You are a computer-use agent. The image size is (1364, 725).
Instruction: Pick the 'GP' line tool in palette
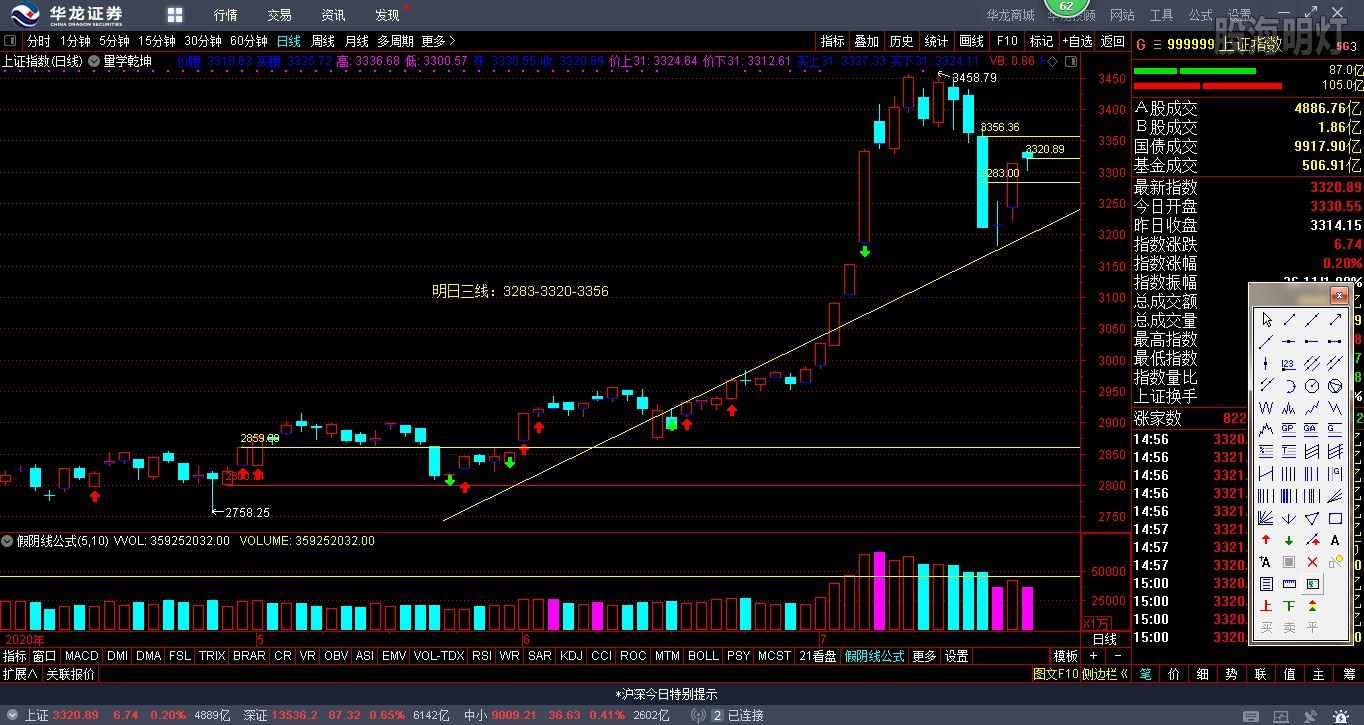(1289, 428)
